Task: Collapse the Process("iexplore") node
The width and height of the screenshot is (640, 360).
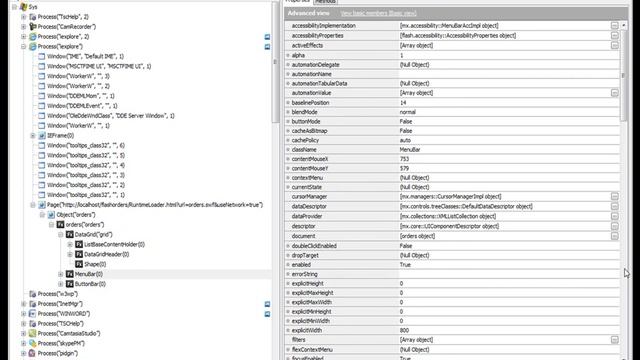Action: [x=24, y=47]
